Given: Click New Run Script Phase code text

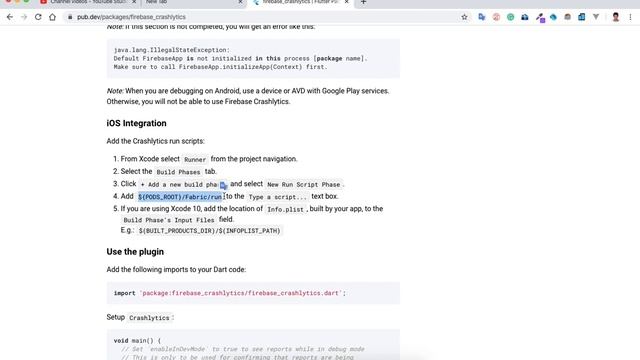Looking at the screenshot, I should pos(303,184).
